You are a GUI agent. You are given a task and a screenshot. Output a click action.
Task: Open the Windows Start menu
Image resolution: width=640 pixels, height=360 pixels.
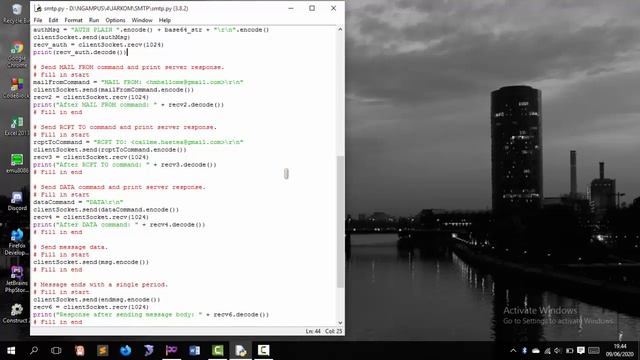(11, 350)
